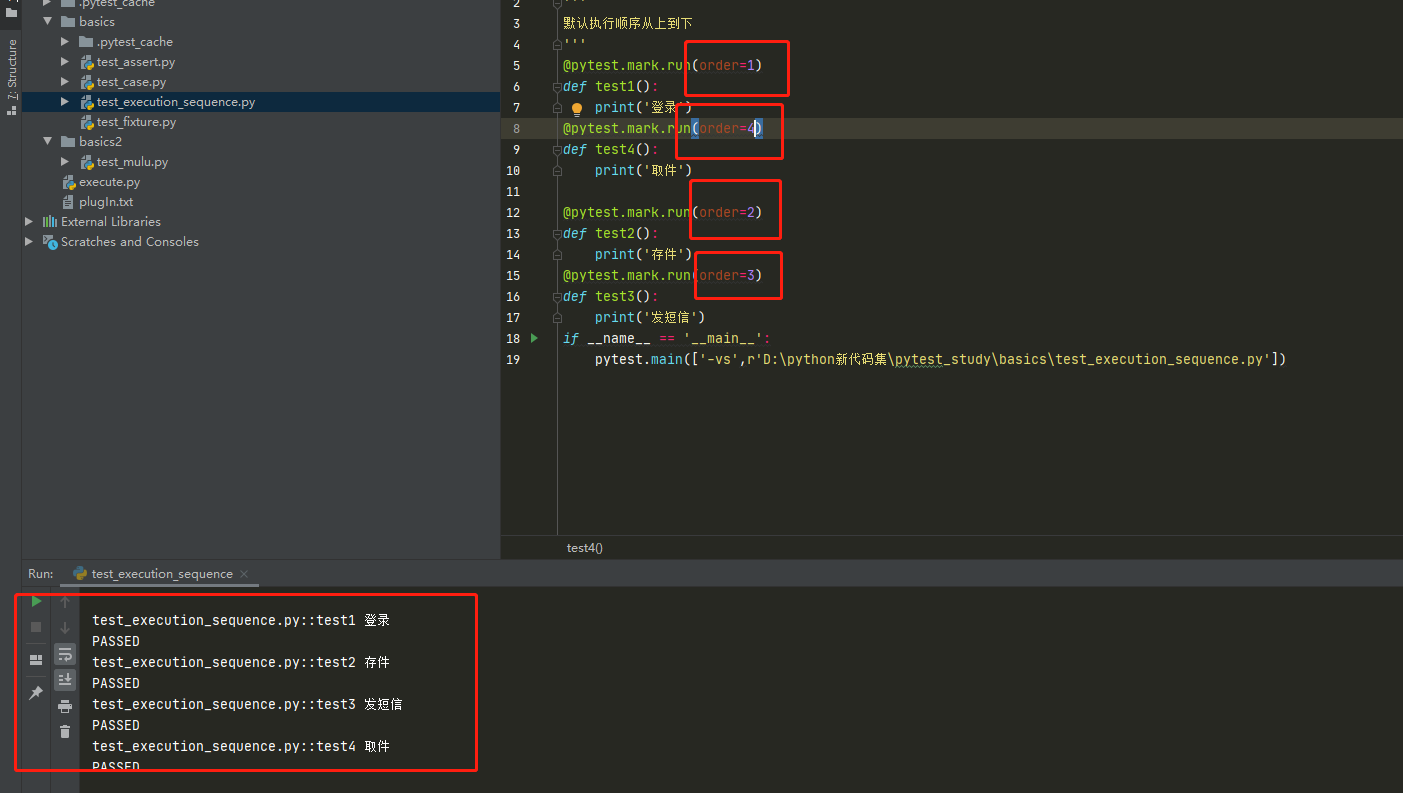Click the Up the Stack Trace arrow

pyautogui.click(x=65, y=602)
